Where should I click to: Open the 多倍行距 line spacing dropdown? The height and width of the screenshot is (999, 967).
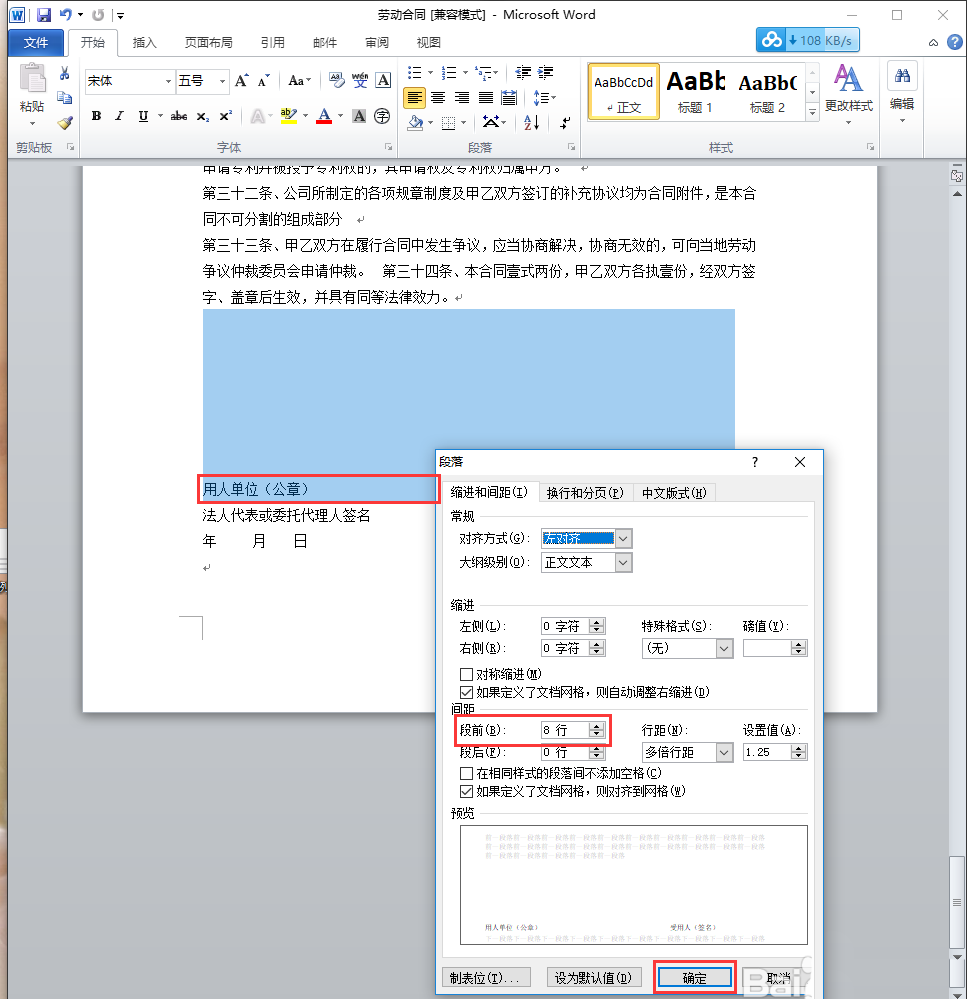722,752
